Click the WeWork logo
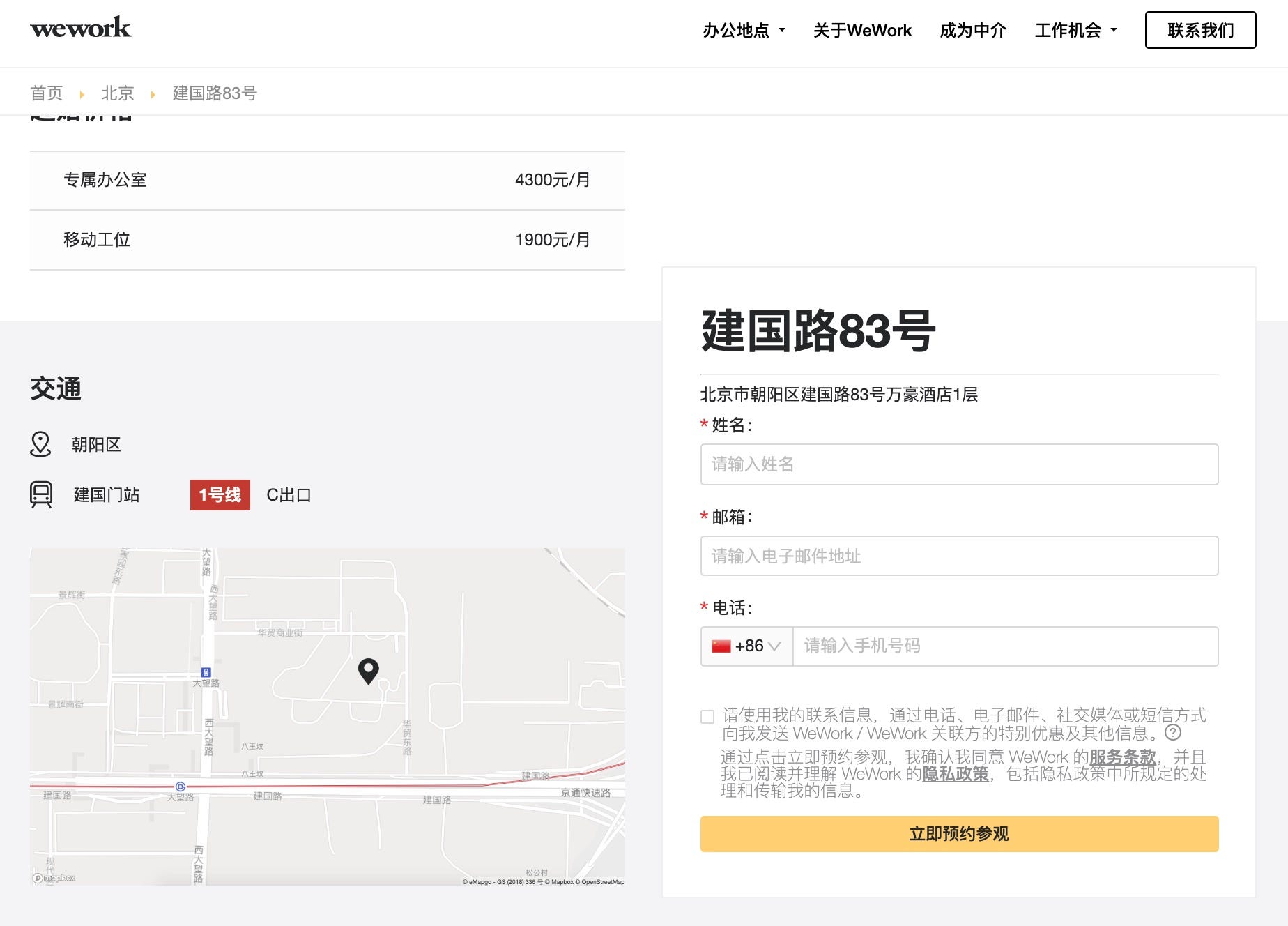1288x926 pixels. click(x=81, y=29)
